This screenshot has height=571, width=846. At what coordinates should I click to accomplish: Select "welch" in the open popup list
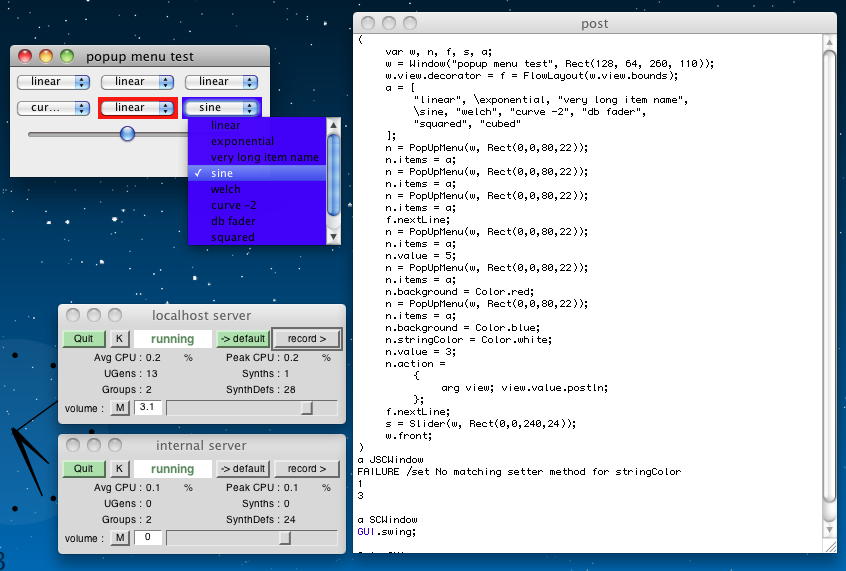(x=225, y=189)
